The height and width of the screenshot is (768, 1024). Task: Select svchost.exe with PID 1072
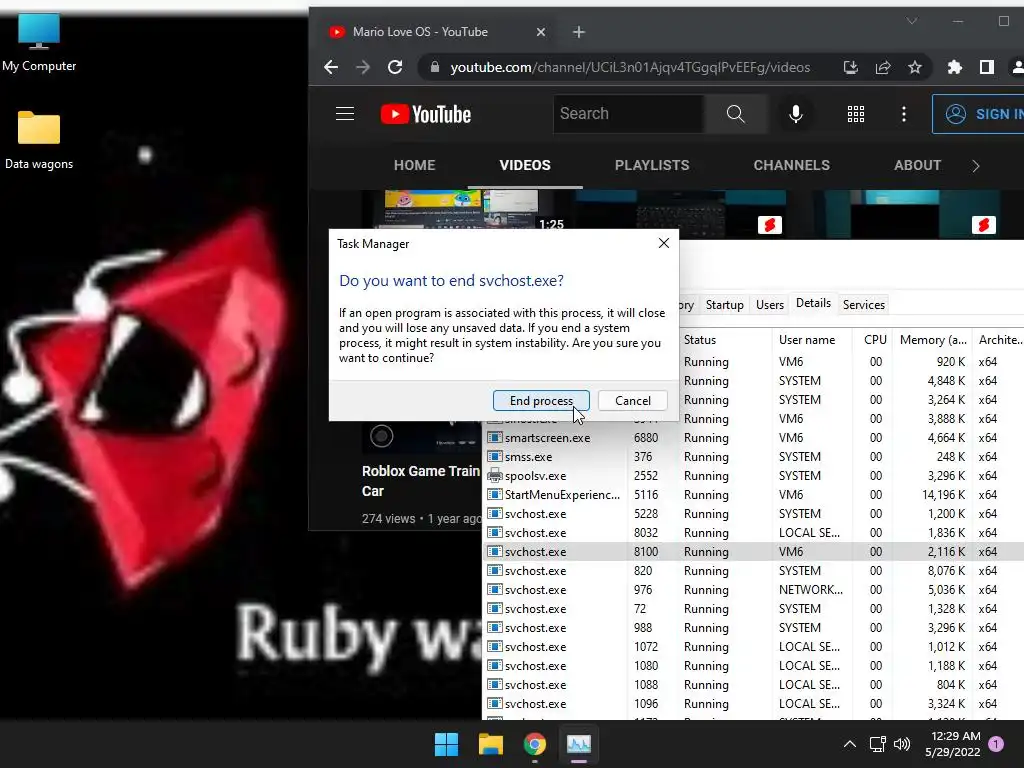(754, 647)
